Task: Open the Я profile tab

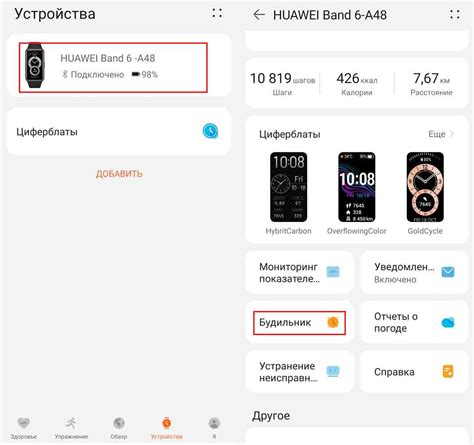Action: pyautogui.click(x=214, y=428)
